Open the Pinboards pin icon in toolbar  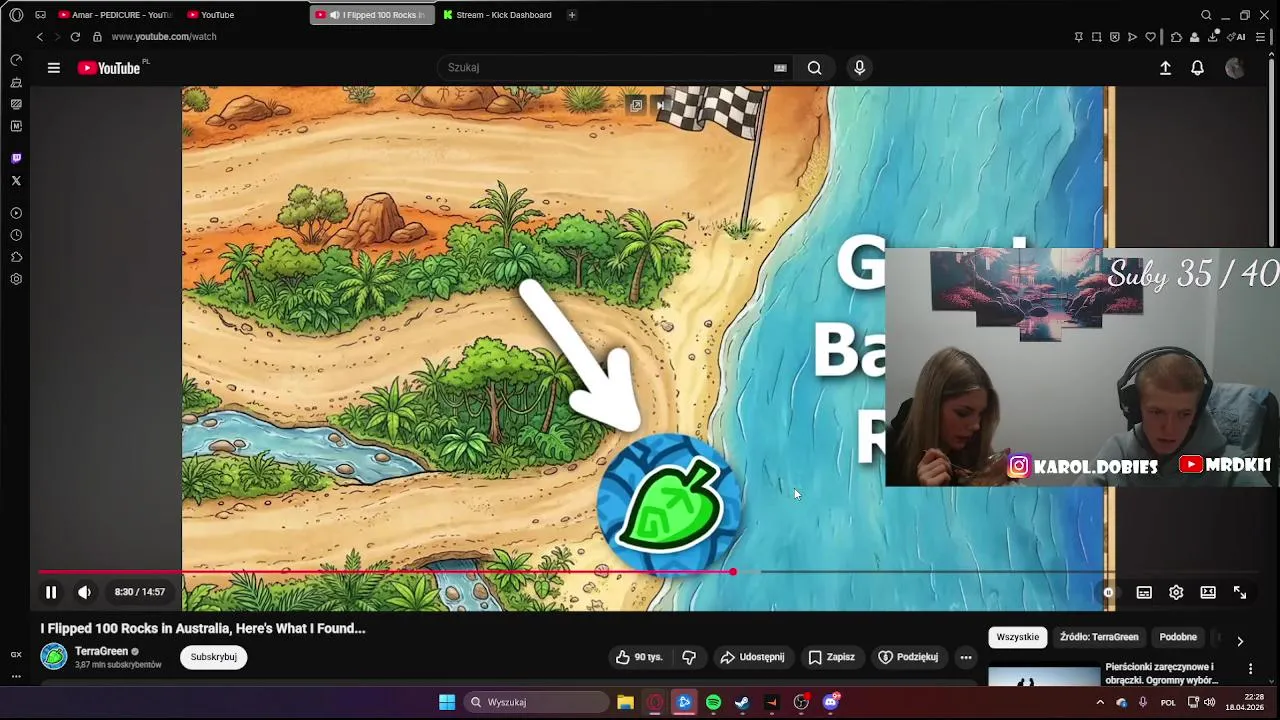click(1078, 37)
